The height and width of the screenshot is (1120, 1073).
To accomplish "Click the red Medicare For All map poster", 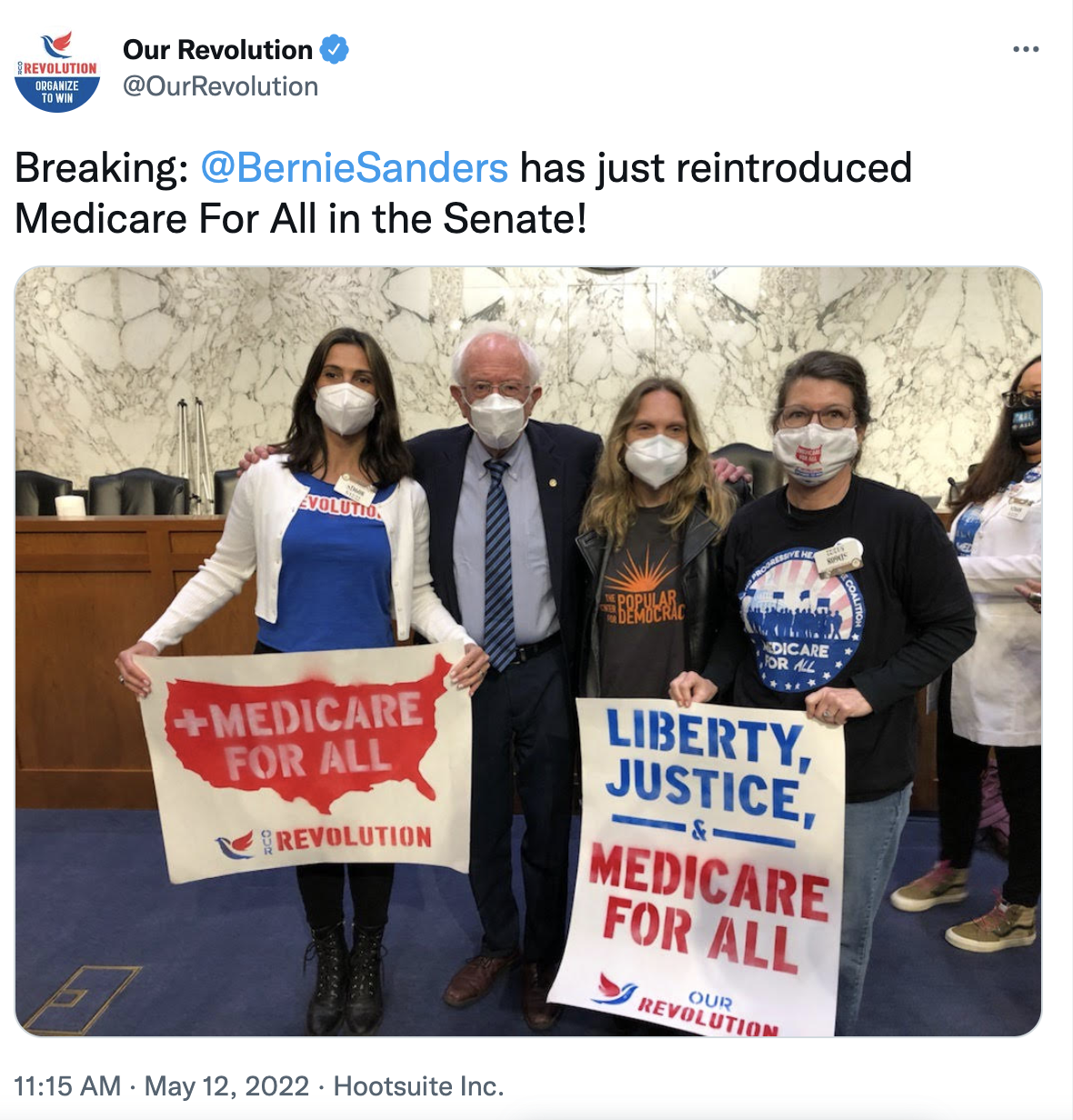I will [306, 762].
